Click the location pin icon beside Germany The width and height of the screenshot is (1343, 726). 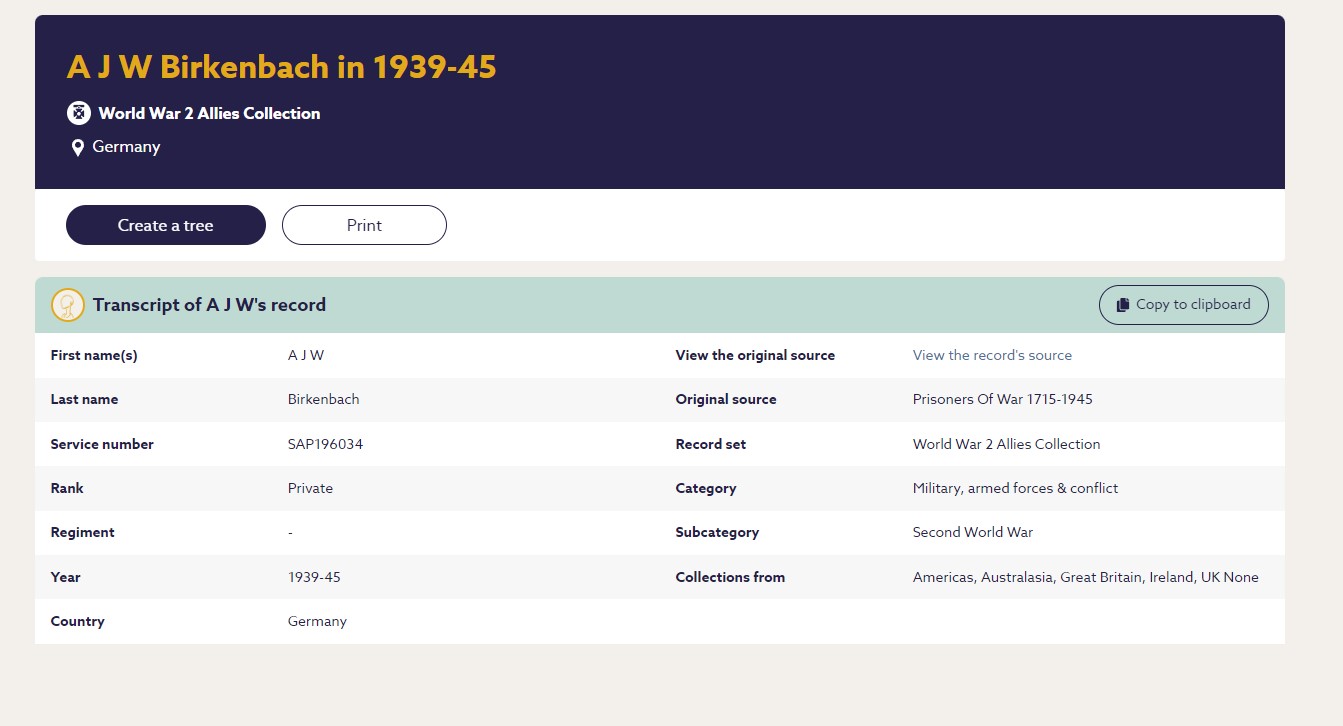pyautogui.click(x=77, y=148)
